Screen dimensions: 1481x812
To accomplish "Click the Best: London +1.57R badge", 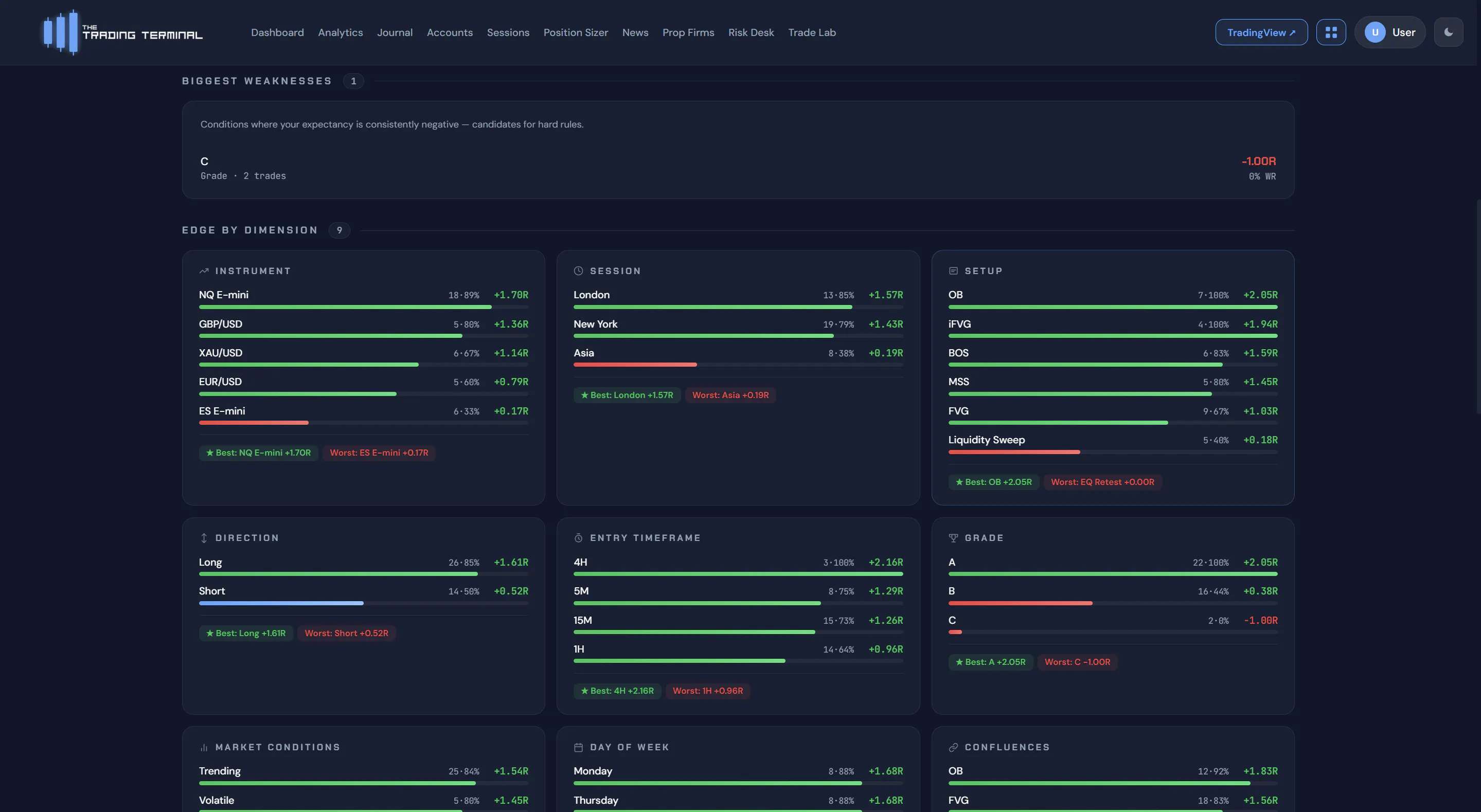I will click(627, 395).
